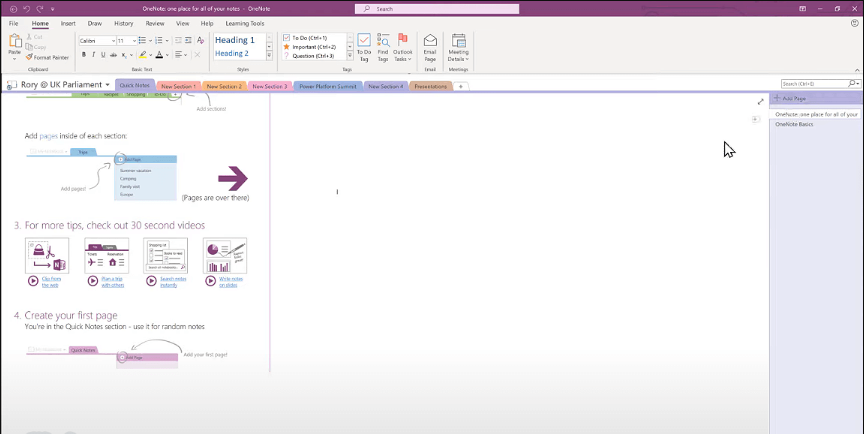Click the To Do Tag button
Screen dimensions: 864x434
(364, 47)
